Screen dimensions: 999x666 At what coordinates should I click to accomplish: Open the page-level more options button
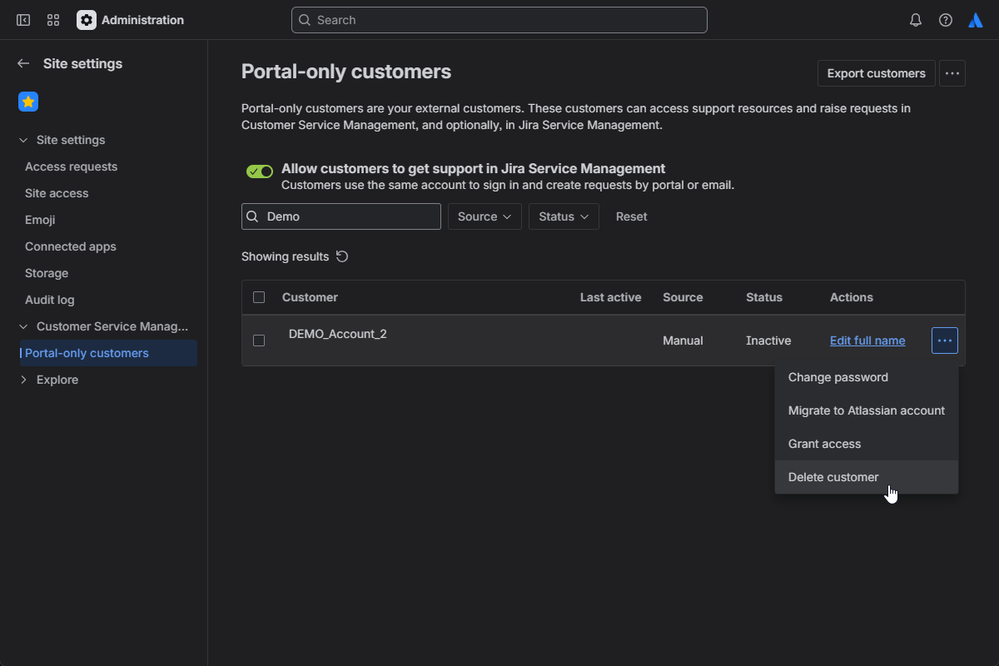pos(952,73)
